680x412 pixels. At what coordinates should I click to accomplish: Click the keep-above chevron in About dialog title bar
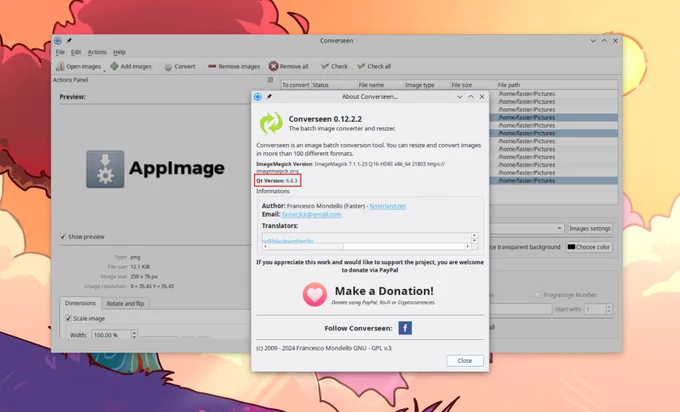(471, 97)
